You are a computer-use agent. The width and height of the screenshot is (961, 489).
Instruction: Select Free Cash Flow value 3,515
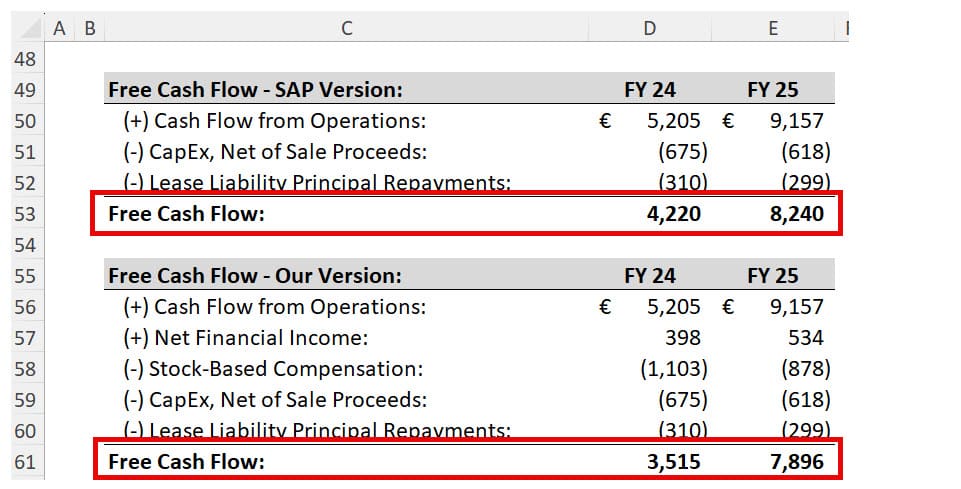pos(674,461)
